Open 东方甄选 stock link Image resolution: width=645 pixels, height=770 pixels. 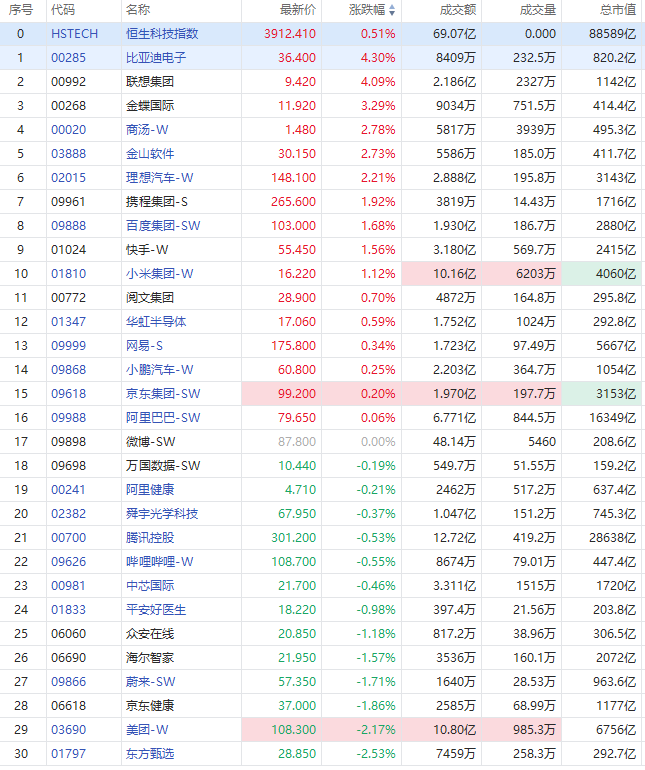pos(150,754)
